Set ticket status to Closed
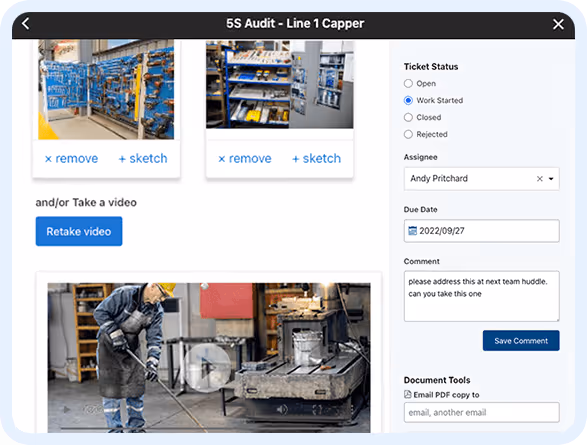This screenshot has width=587, height=445. coord(408,117)
